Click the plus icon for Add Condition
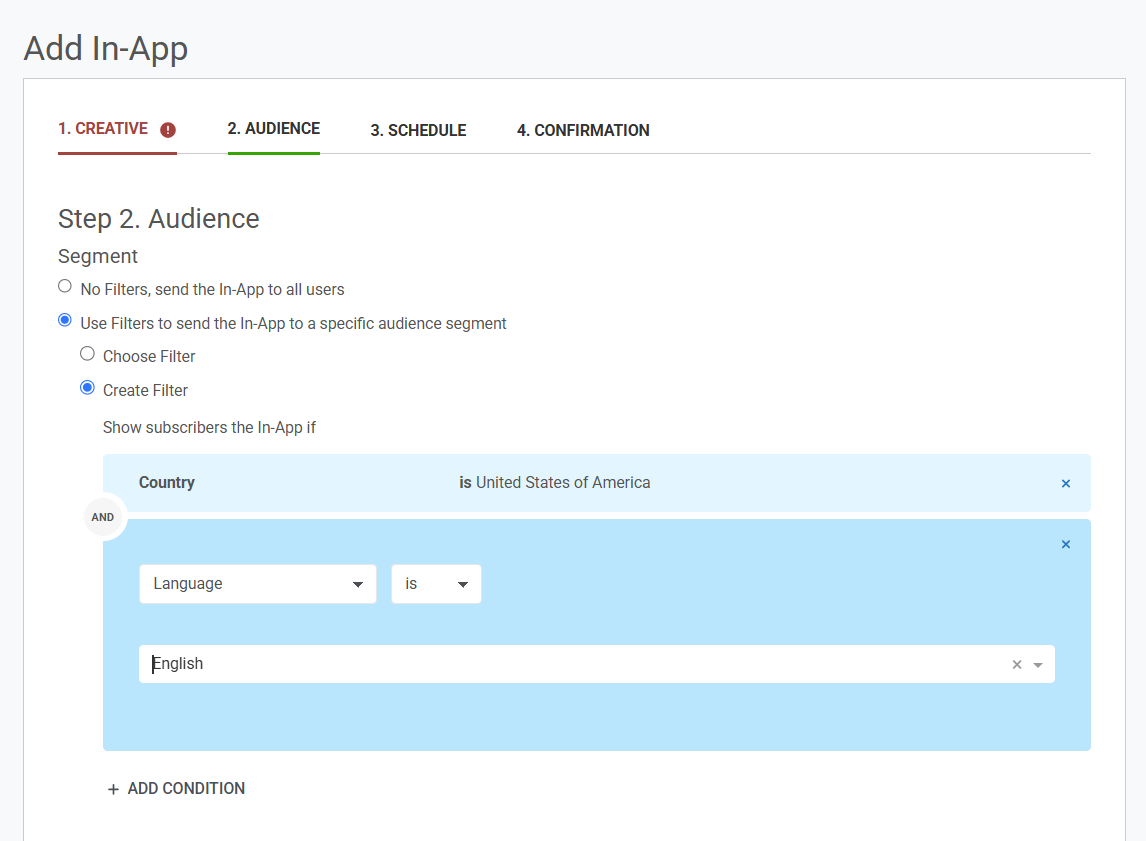Viewport: 1146px width, 841px height. pos(113,789)
